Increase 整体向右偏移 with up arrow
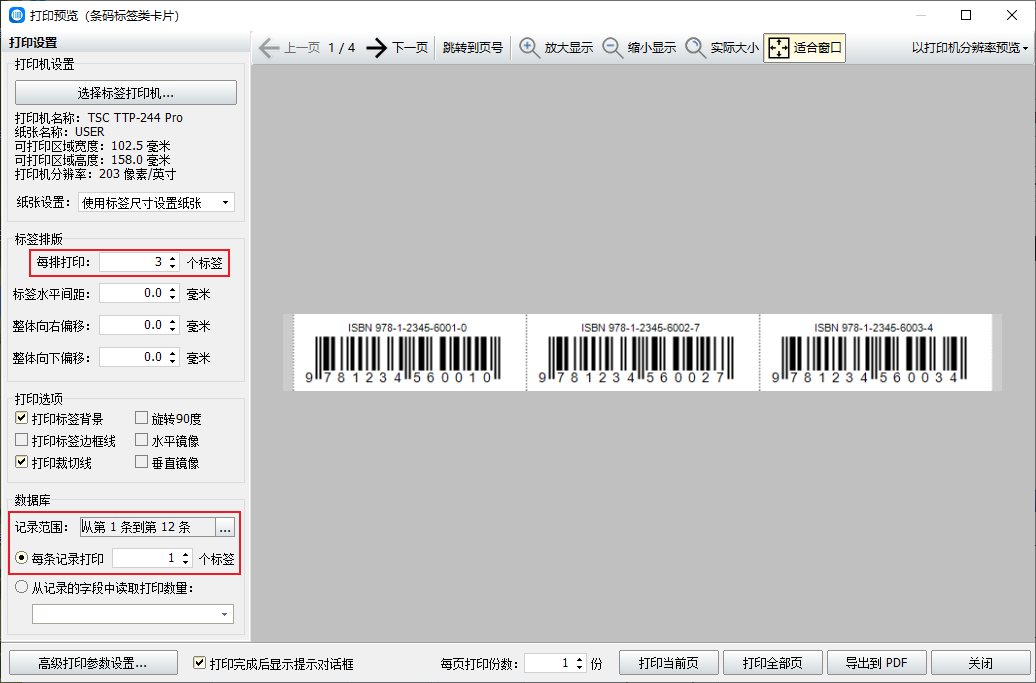 [x=172, y=320]
